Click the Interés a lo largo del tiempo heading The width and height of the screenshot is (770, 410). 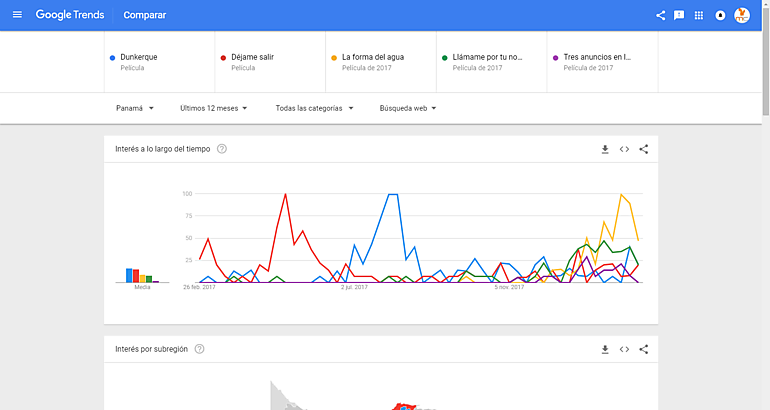(x=163, y=149)
